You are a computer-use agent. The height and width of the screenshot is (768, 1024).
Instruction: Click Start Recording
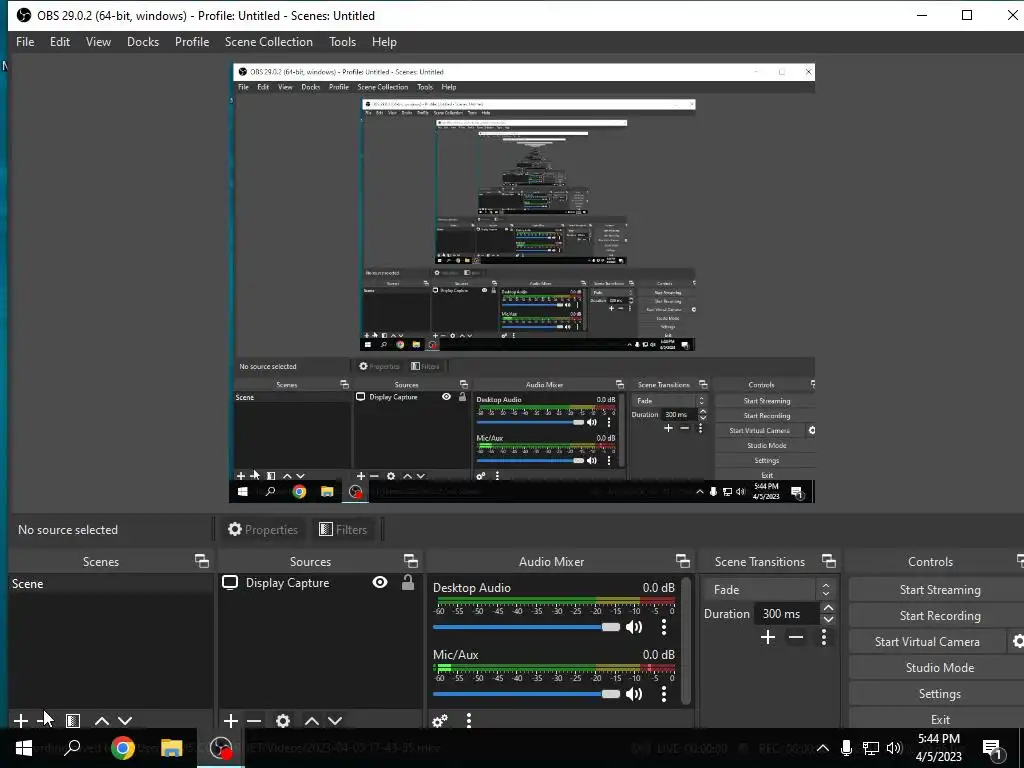pos(939,616)
